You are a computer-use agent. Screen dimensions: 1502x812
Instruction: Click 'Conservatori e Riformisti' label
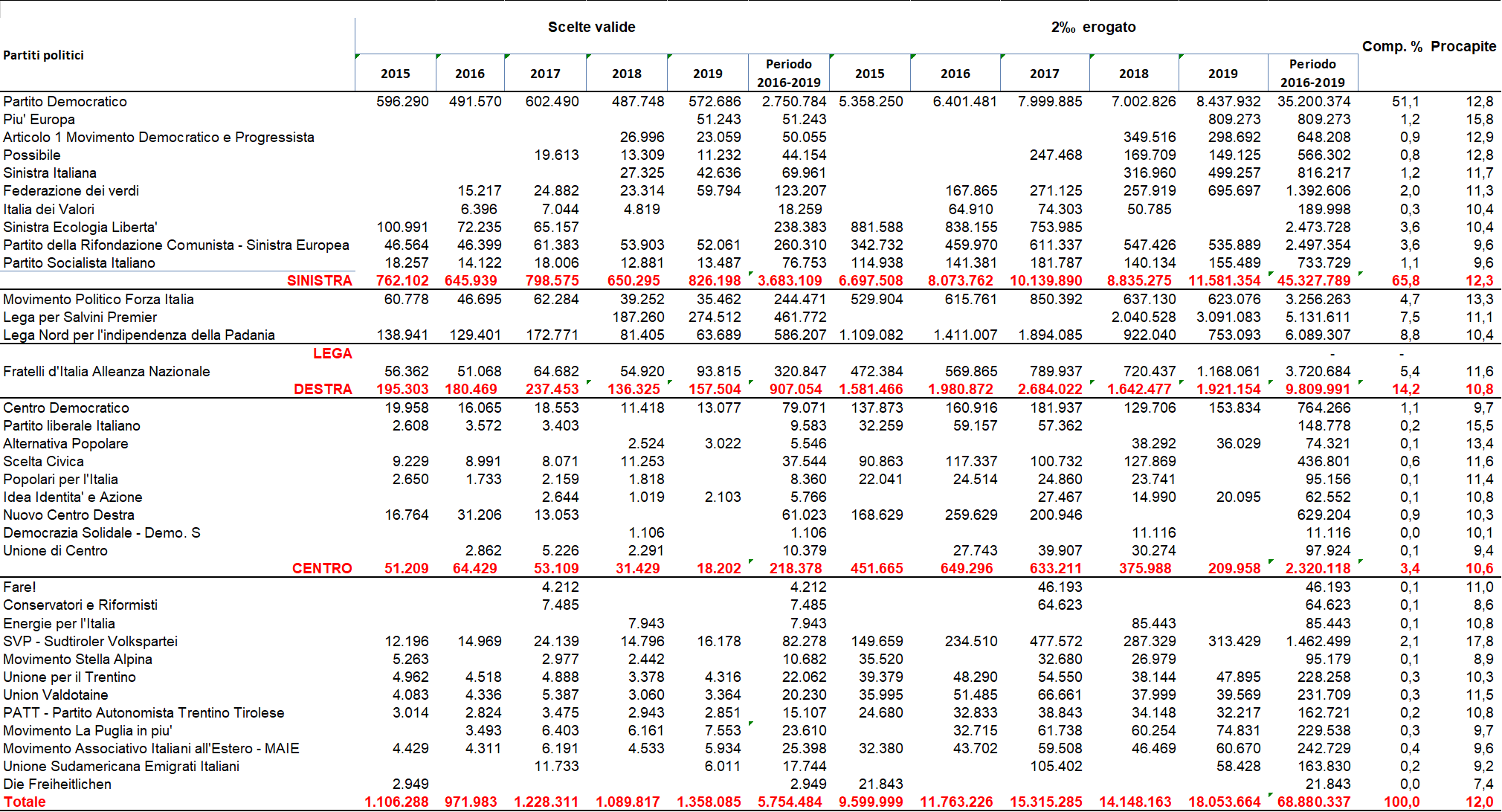(80, 605)
